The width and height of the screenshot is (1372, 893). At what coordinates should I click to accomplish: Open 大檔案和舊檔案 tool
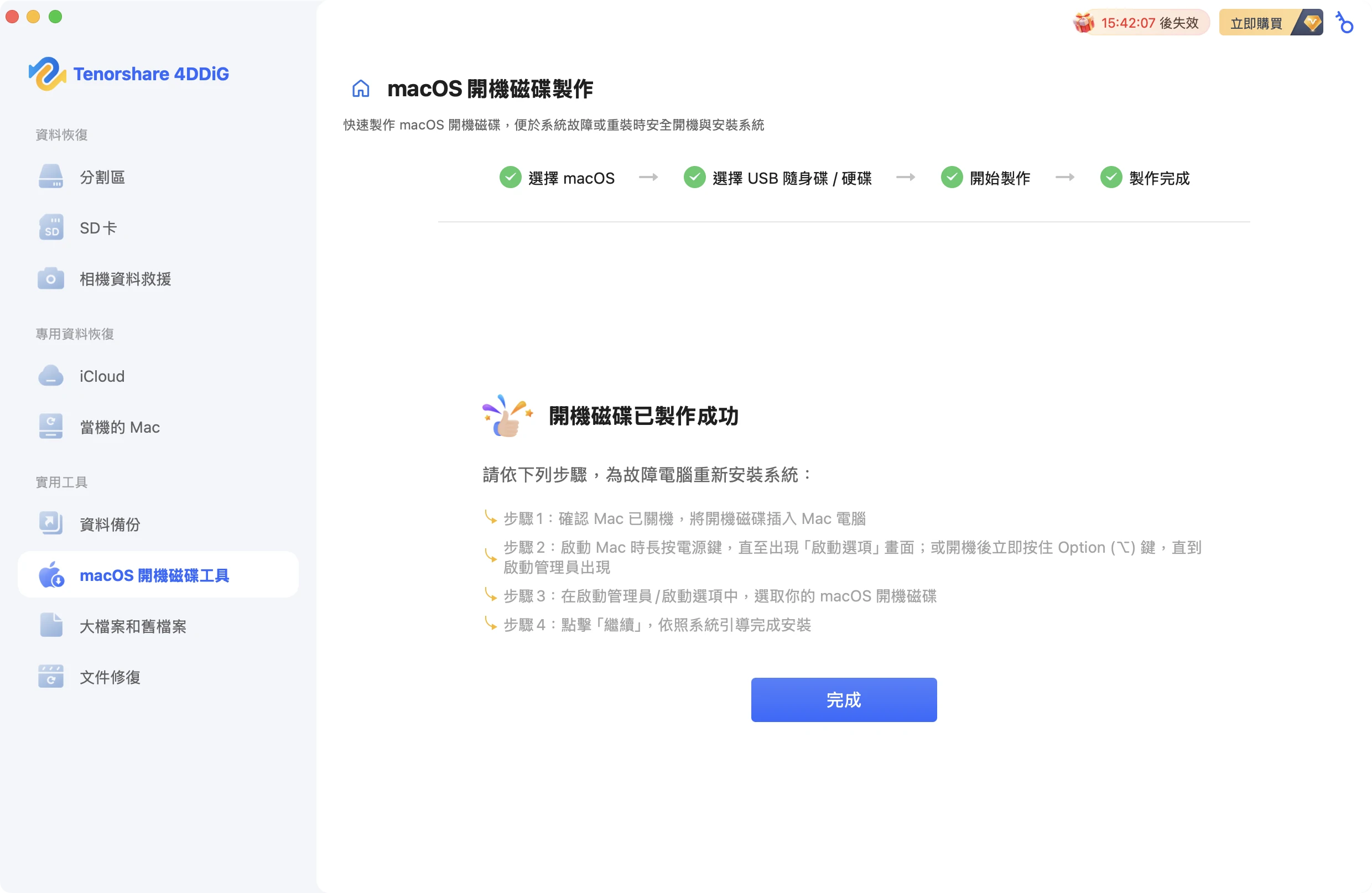(158, 626)
